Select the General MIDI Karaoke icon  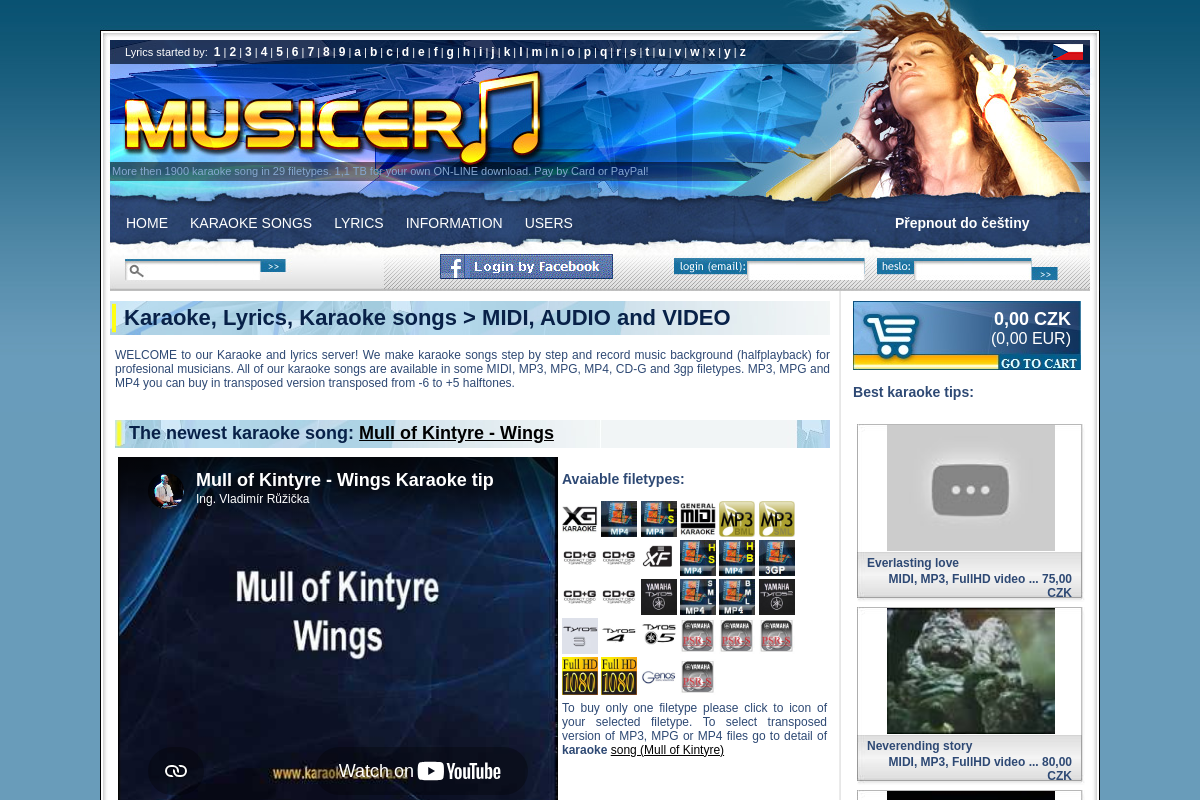pos(698,519)
